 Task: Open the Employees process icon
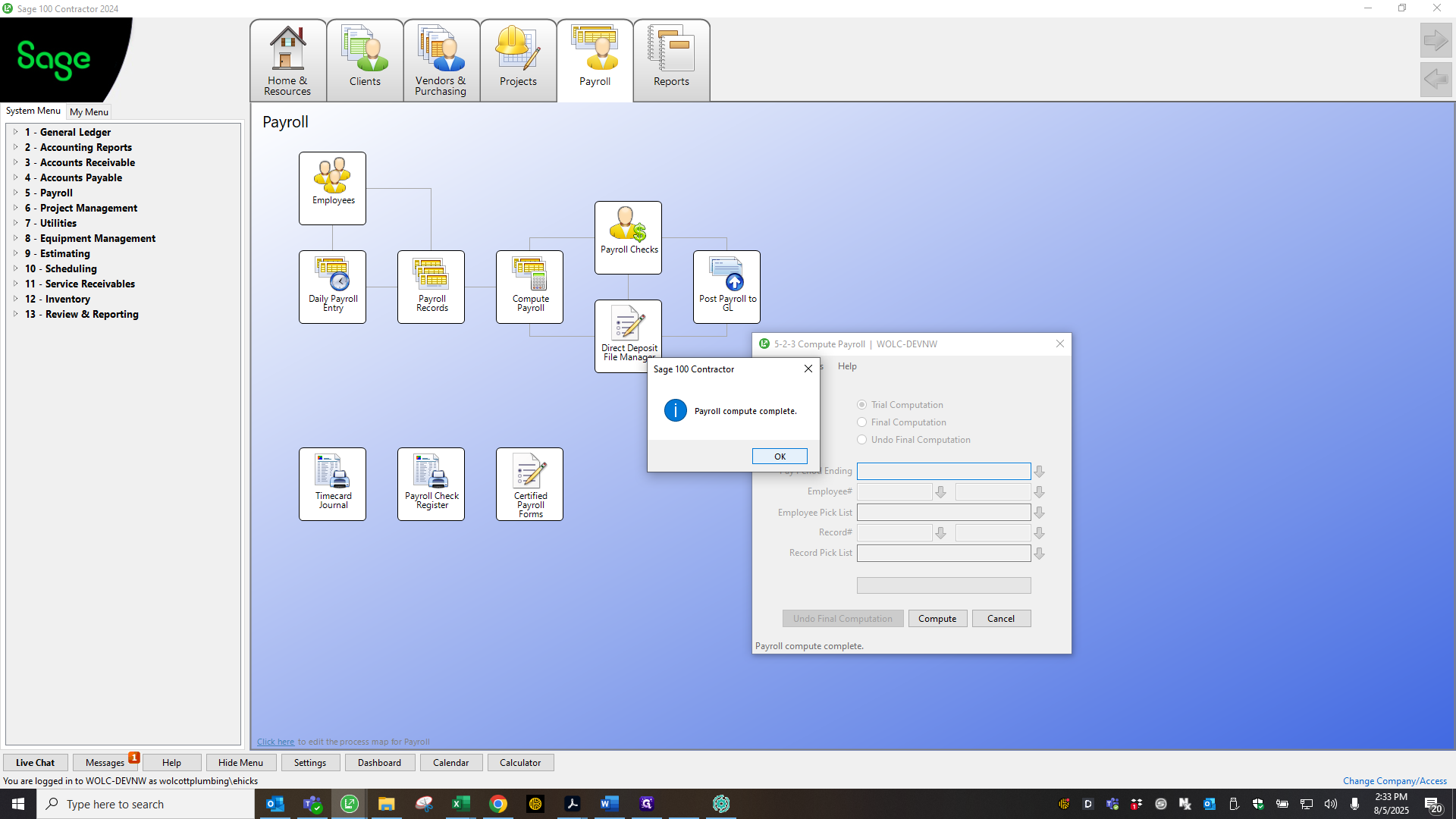click(x=332, y=188)
